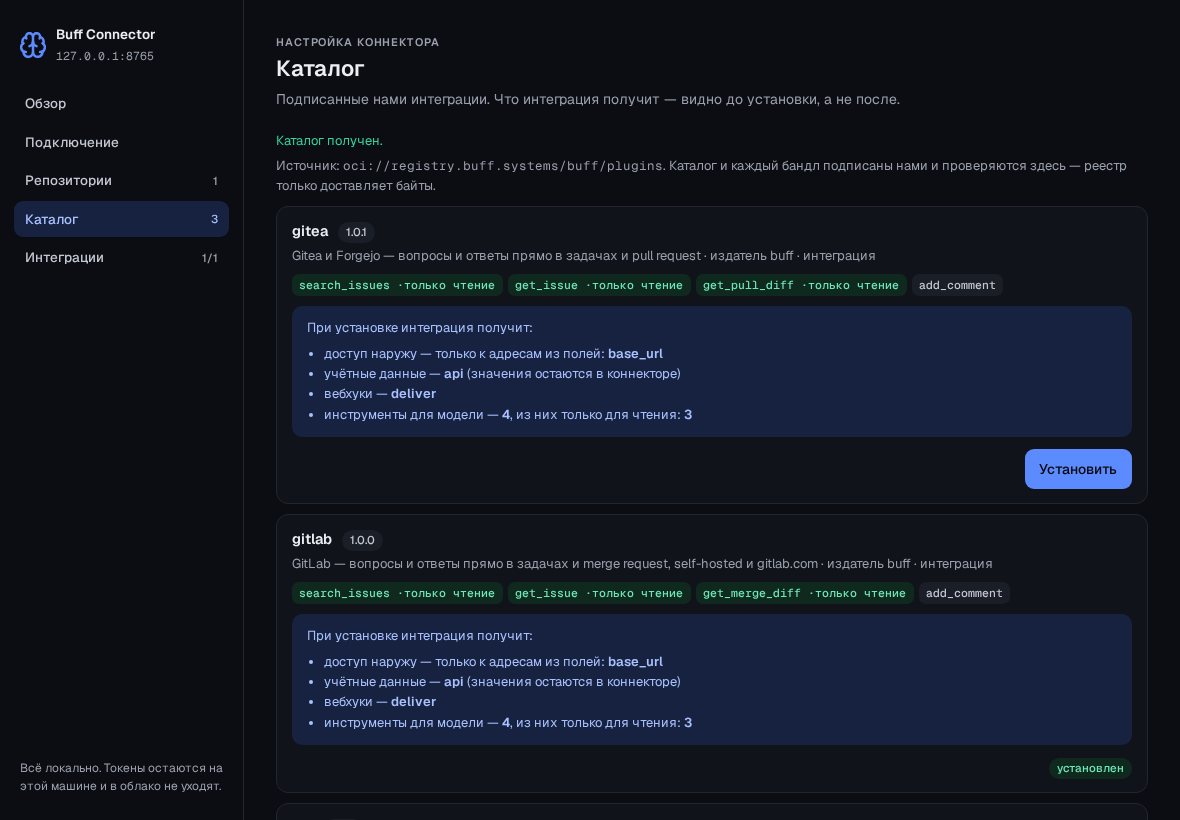The image size is (1180, 820).
Task: Click the Buff Connector brain logo icon
Action: (x=32, y=45)
